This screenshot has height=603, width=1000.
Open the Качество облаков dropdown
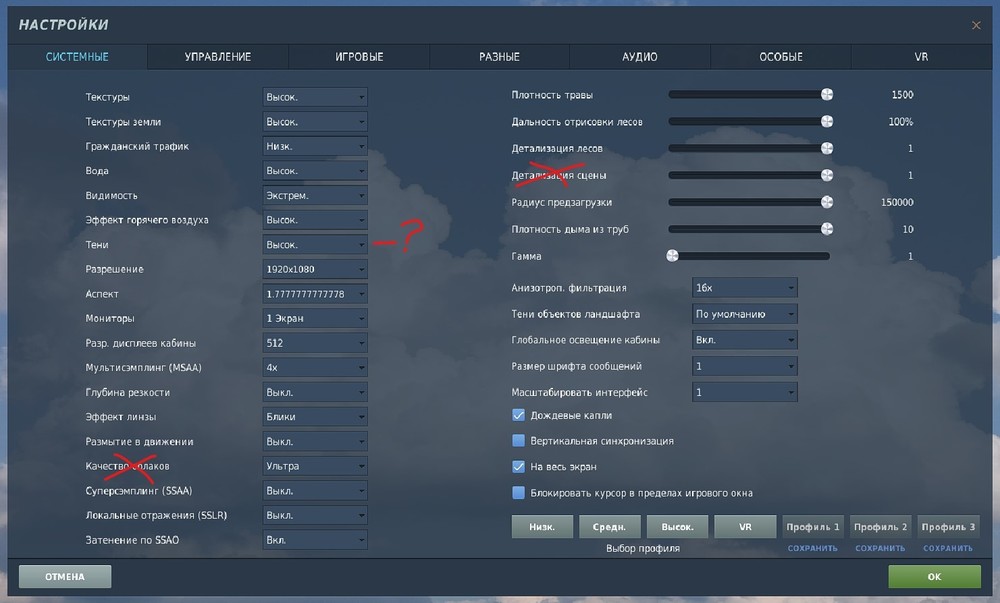314,466
